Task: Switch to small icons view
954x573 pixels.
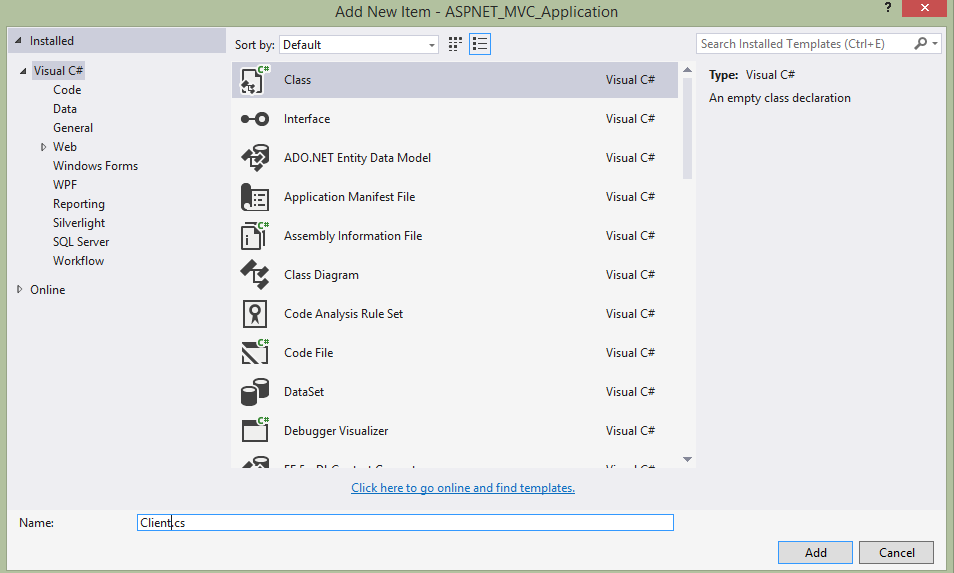Action: [456, 44]
